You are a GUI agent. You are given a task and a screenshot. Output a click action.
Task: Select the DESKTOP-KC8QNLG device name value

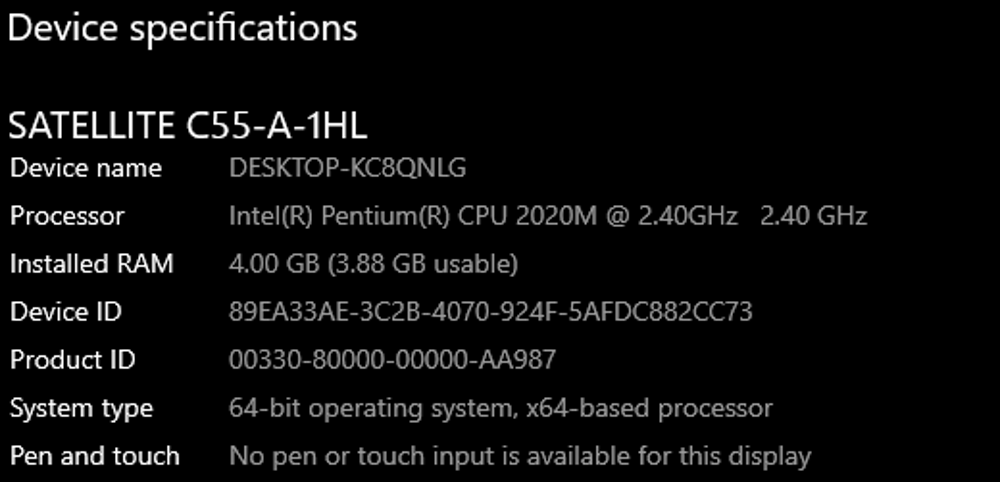[347, 168]
